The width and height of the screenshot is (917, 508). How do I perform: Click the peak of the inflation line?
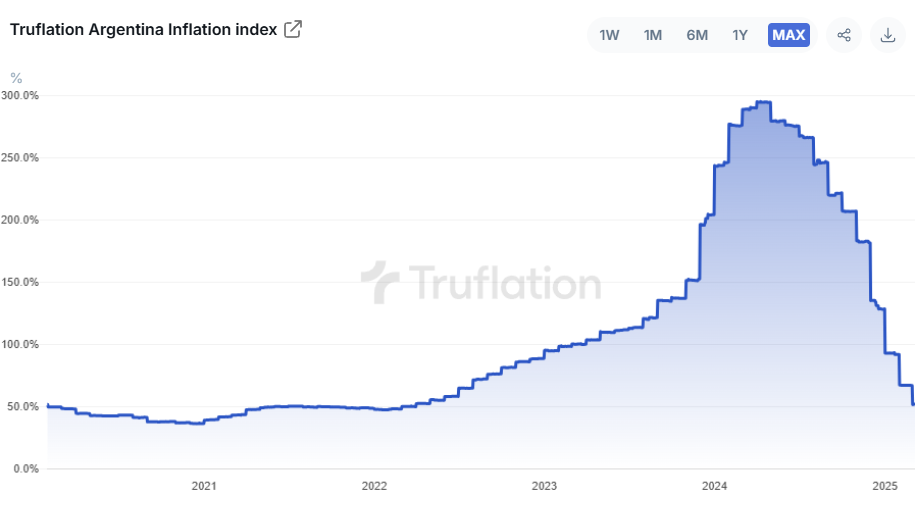coord(763,102)
